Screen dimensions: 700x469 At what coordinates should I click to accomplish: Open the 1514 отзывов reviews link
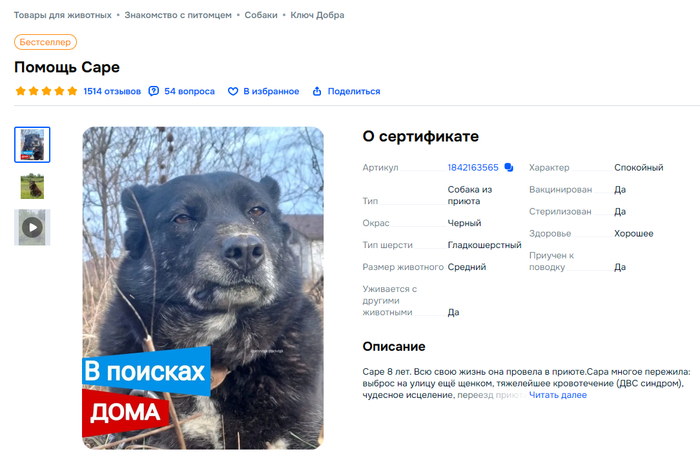tap(112, 91)
